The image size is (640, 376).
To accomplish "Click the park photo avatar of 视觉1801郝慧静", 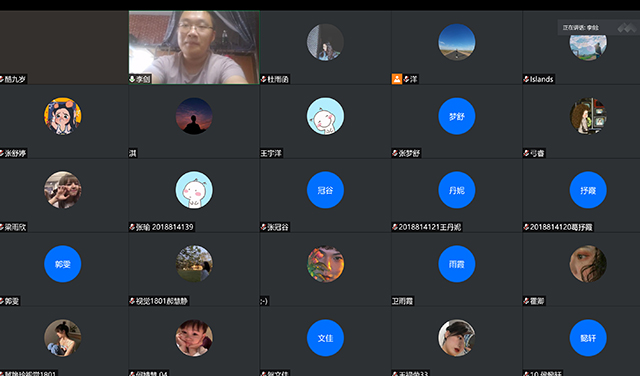I will [194, 264].
